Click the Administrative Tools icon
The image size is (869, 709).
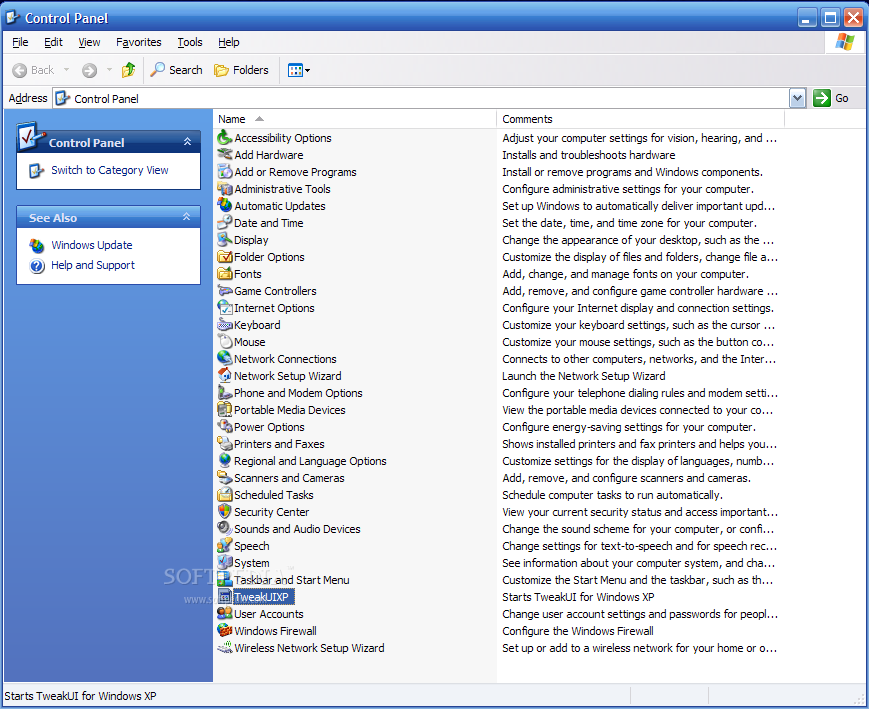click(224, 188)
